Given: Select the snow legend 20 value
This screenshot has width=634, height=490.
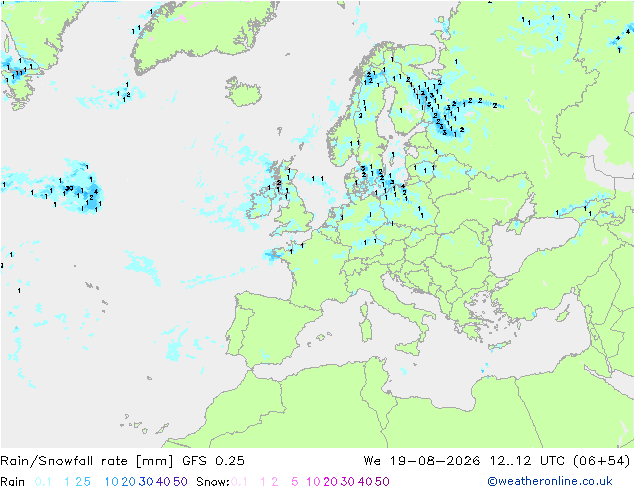Looking at the screenshot, I should 330,482.
